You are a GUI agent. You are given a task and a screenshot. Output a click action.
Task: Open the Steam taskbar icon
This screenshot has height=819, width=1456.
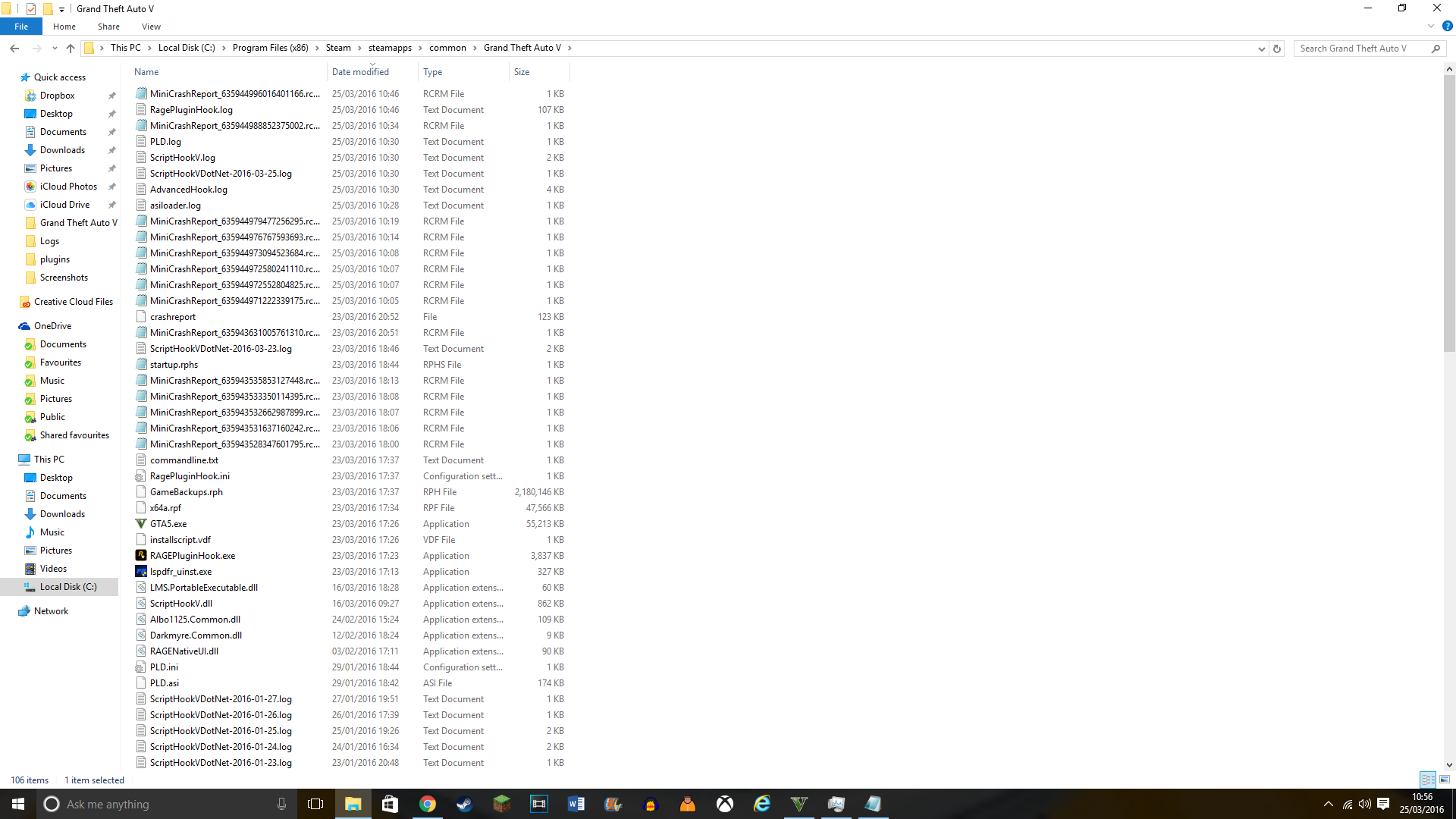click(464, 804)
